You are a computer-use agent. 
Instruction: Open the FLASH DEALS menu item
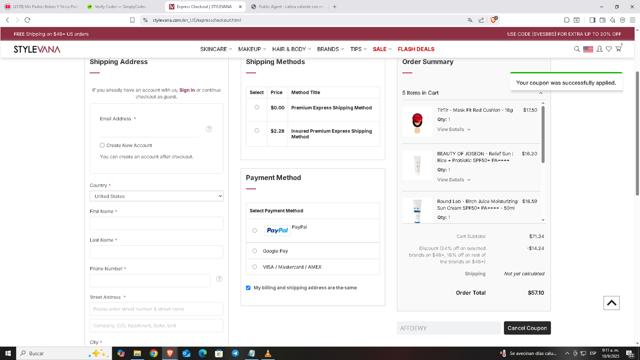coord(416,49)
